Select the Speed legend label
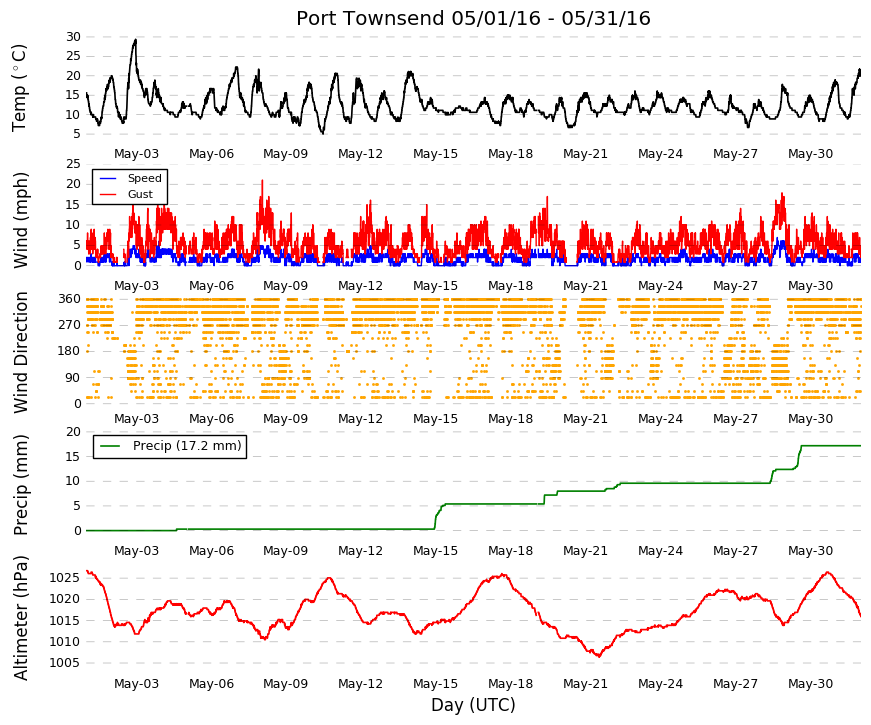This screenshot has height=725, width=871. tap(144, 178)
